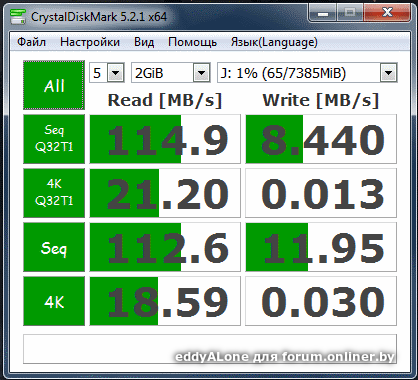Start the Seq Q32T1 test
The width and height of the screenshot is (418, 380).
(54, 139)
